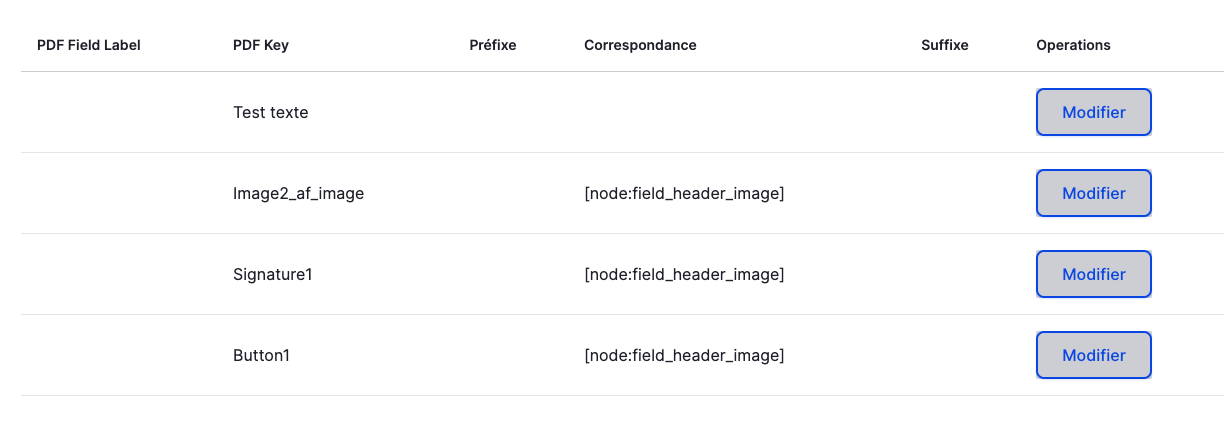Click the Suffixe column header
Image resolution: width=1224 pixels, height=439 pixels.
coord(945,45)
